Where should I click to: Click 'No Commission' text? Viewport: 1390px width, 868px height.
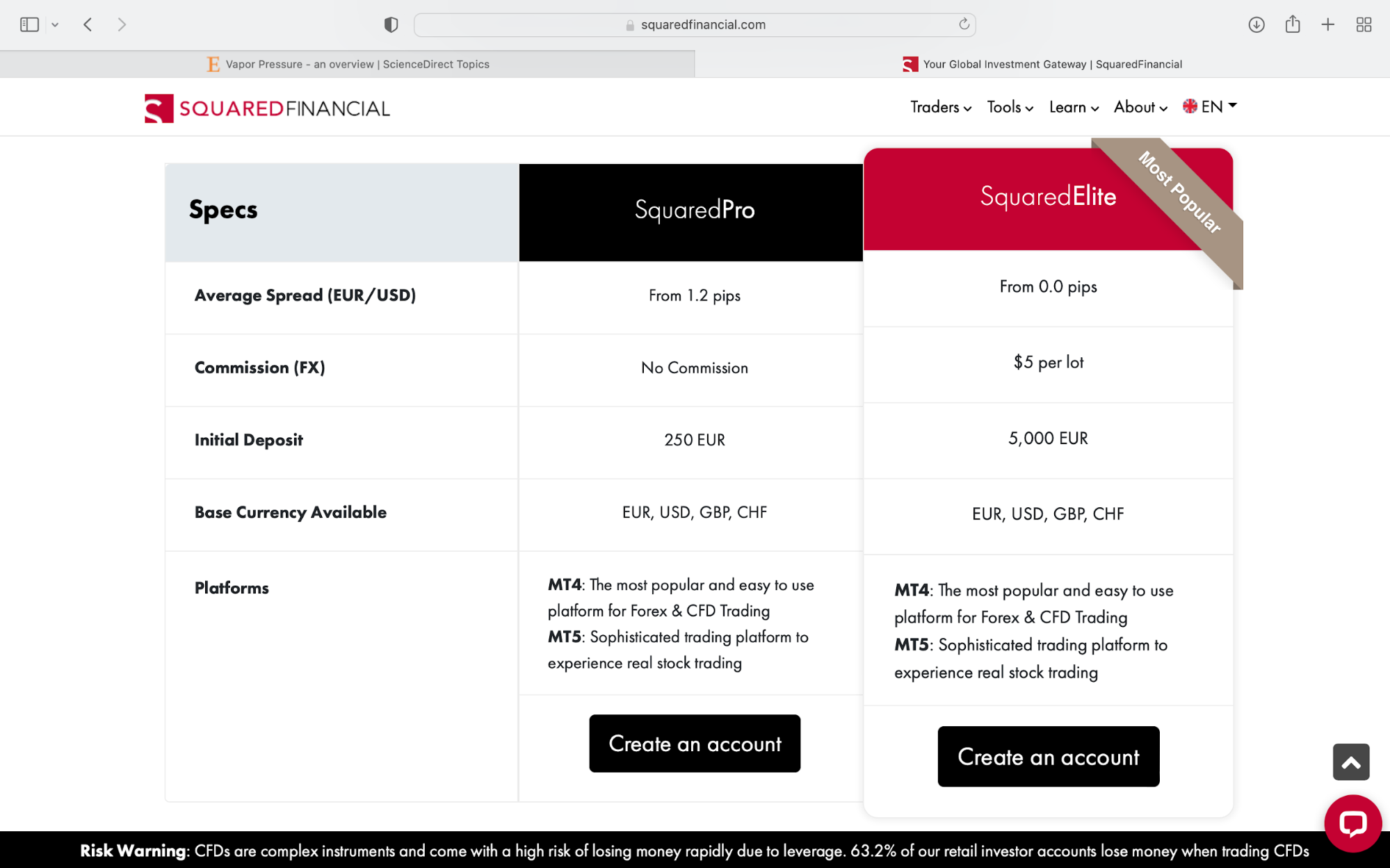click(695, 368)
